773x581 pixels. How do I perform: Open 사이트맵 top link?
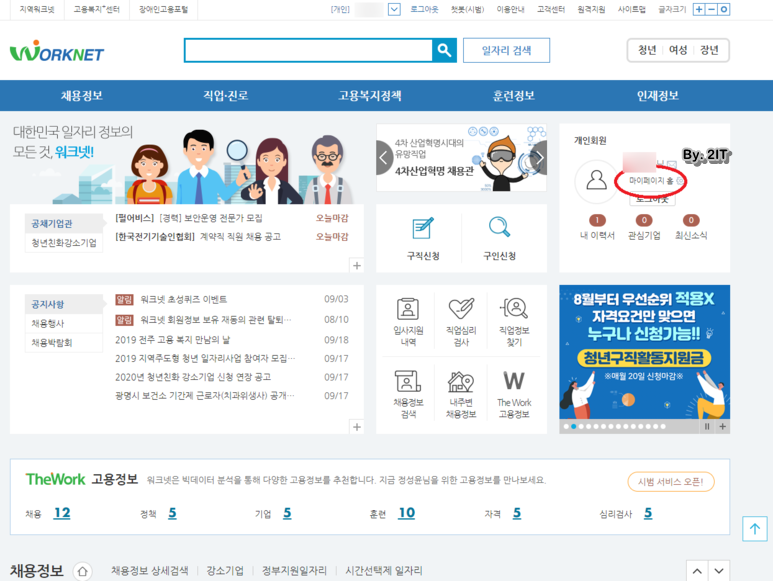[632, 9]
